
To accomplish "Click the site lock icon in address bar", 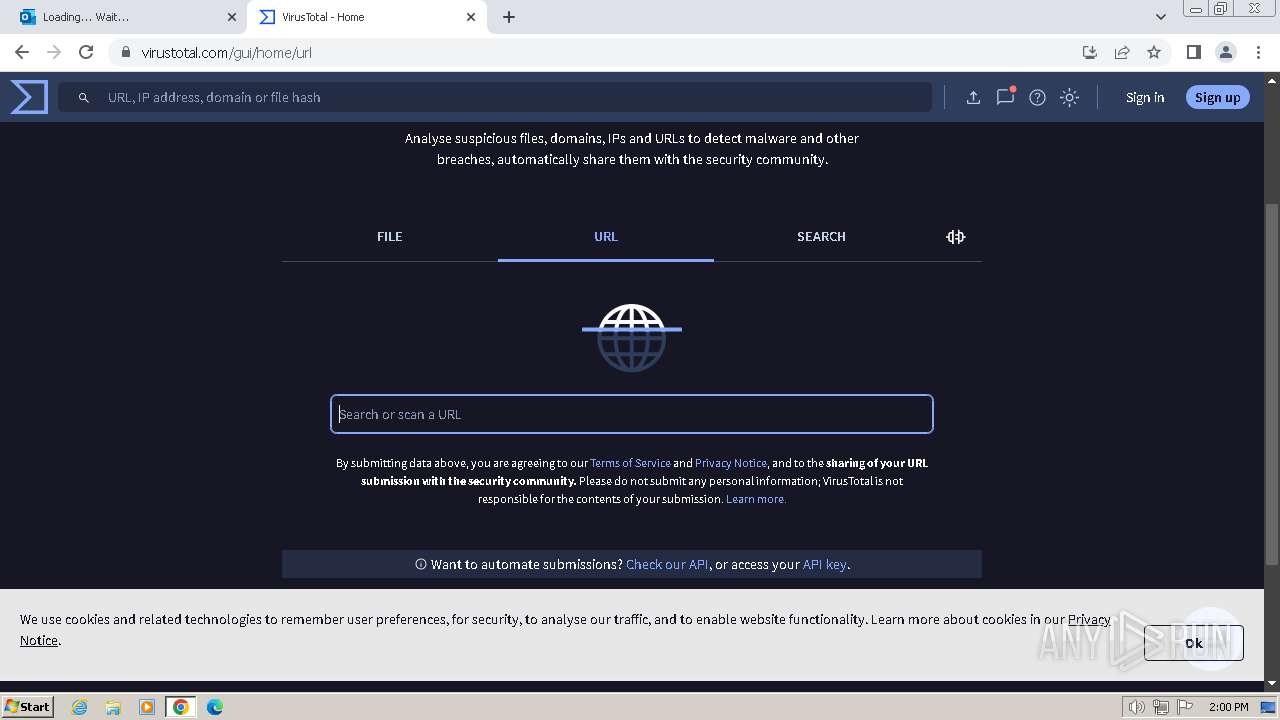I will click(126, 52).
